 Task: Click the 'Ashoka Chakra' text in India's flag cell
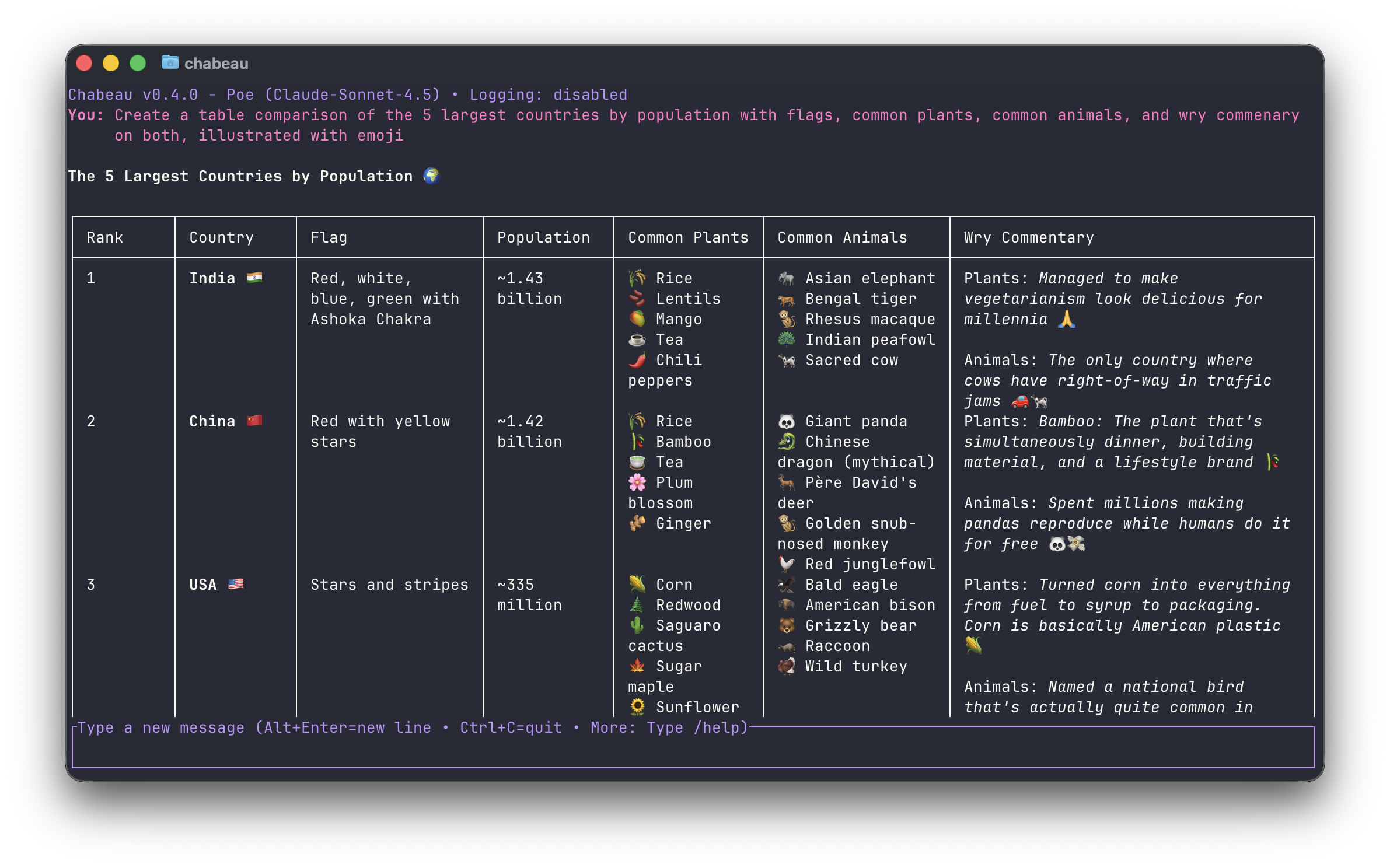click(371, 319)
